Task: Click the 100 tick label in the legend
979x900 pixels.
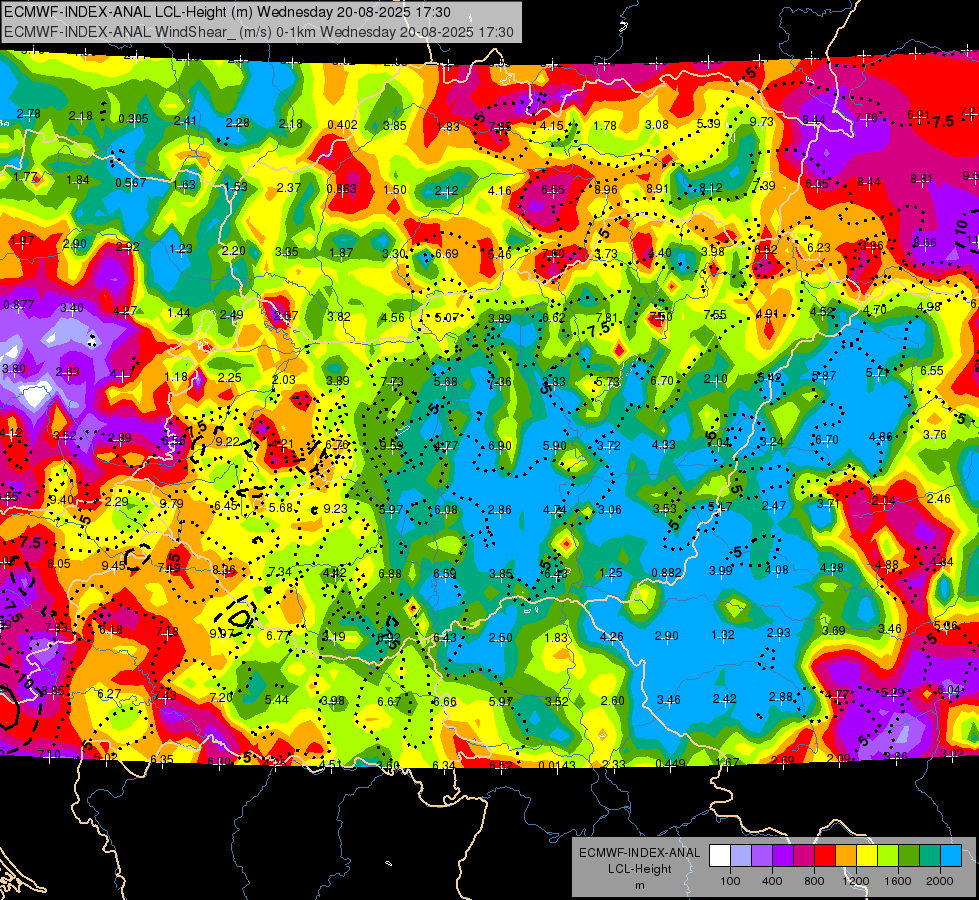Action: click(731, 881)
